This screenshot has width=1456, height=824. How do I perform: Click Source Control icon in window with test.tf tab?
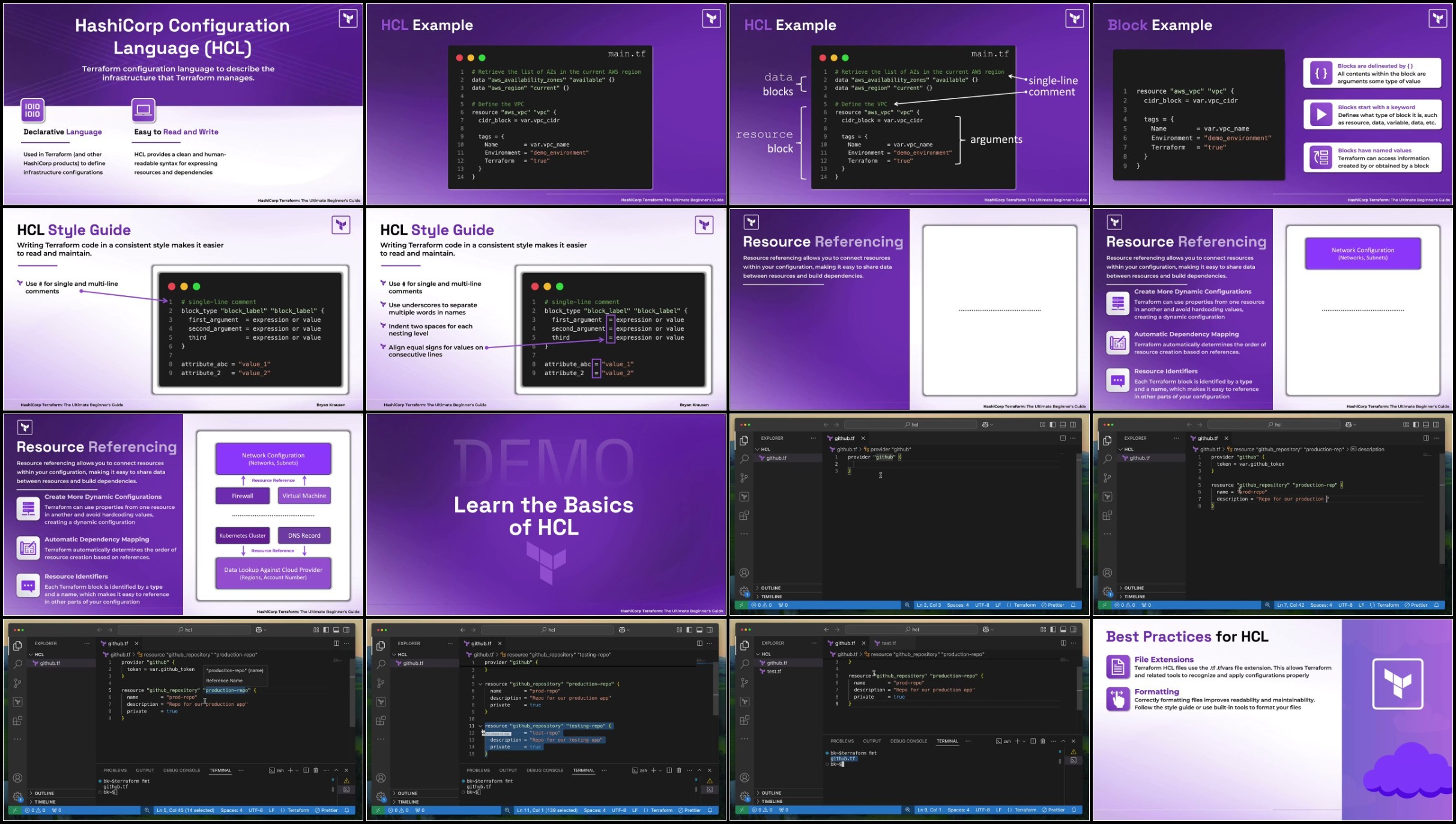[745, 682]
